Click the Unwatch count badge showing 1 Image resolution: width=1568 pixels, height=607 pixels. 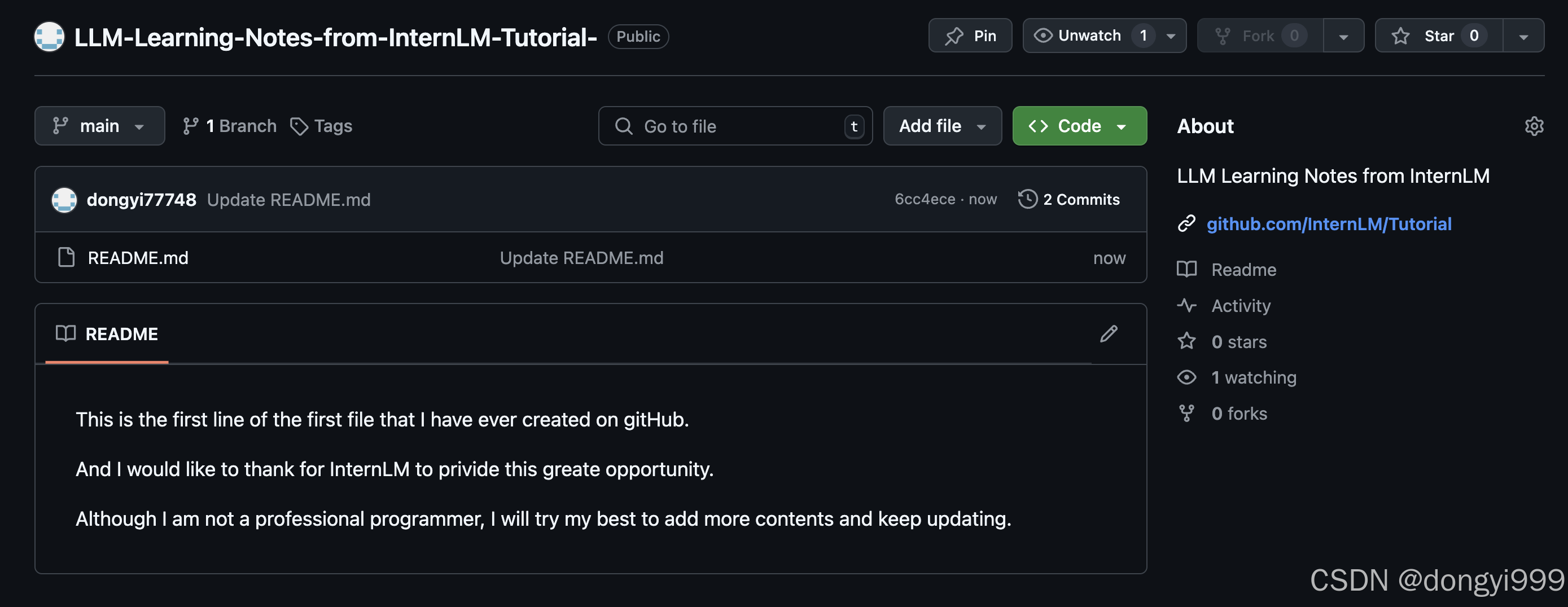1143,36
